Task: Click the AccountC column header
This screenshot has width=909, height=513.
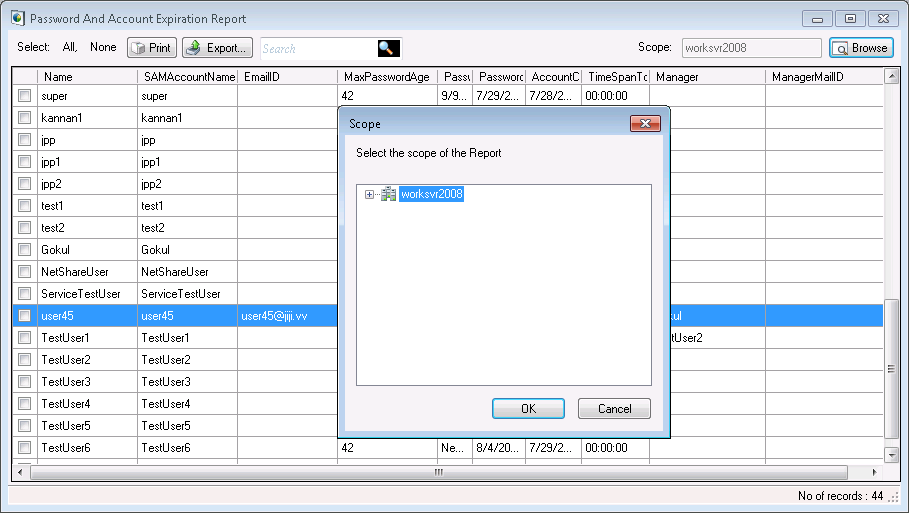Action: click(x=554, y=77)
